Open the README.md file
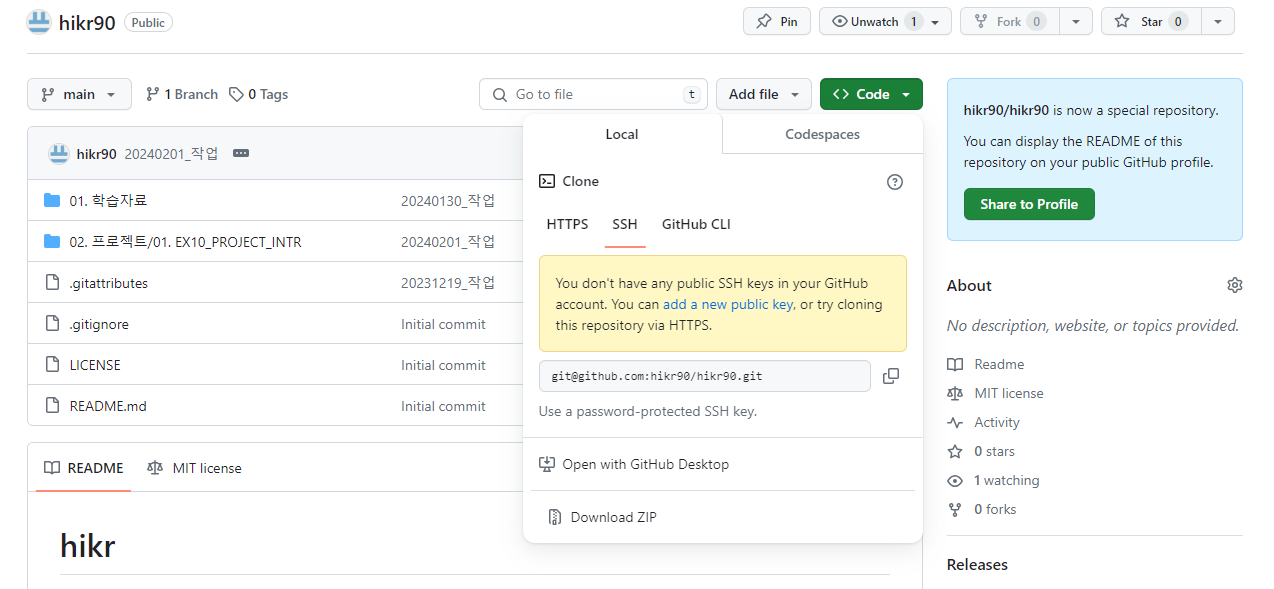This screenshot has height=589, width=1274. tap(108, 406)
